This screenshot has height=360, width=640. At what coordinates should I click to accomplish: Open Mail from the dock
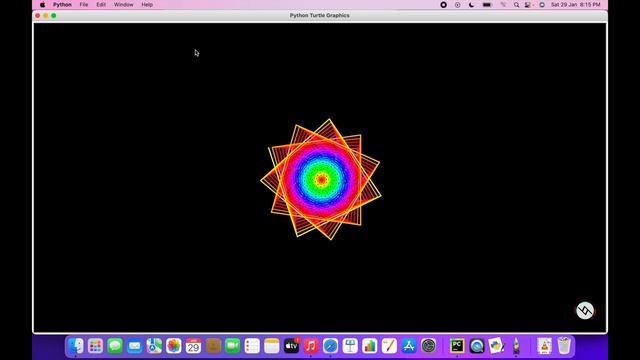pos(135,346)
